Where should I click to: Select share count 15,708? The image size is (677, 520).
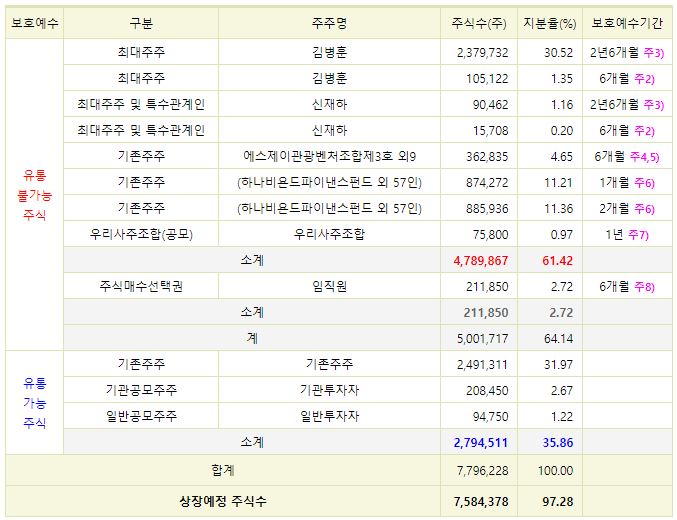[490, 130]
